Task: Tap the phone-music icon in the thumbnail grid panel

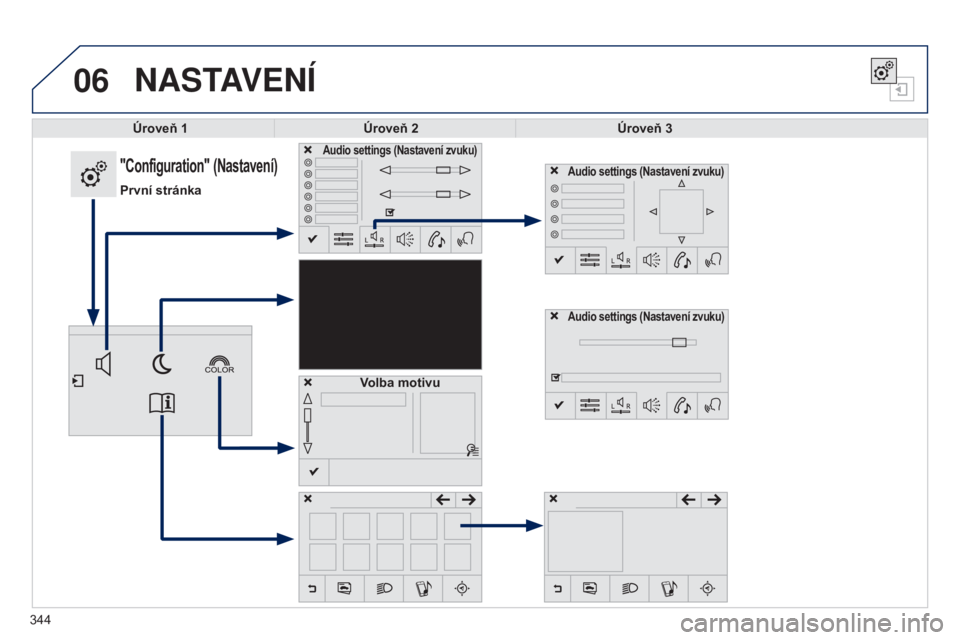Action: point(423,589)
